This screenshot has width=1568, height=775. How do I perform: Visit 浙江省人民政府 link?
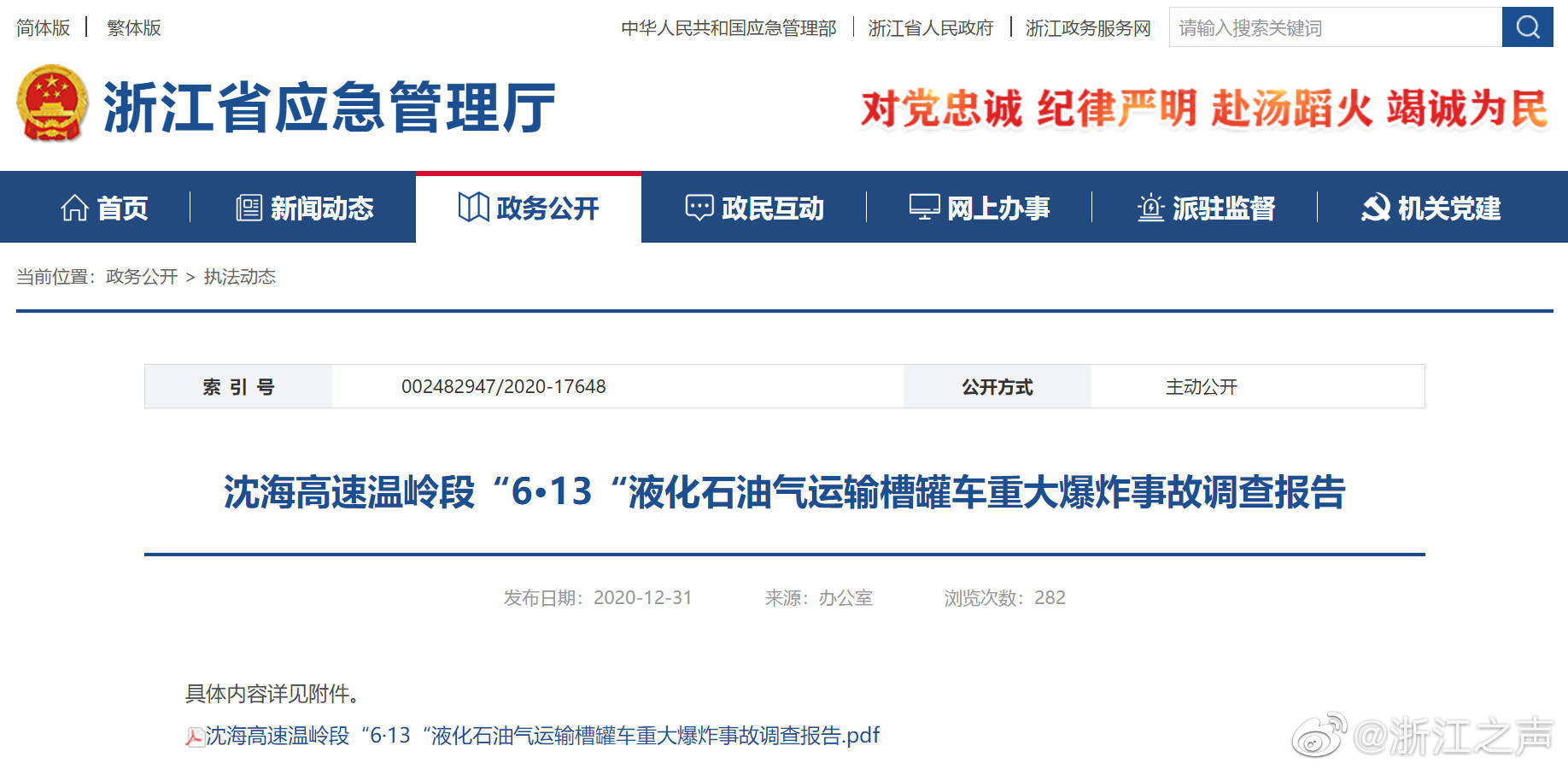tap(930, 28)
